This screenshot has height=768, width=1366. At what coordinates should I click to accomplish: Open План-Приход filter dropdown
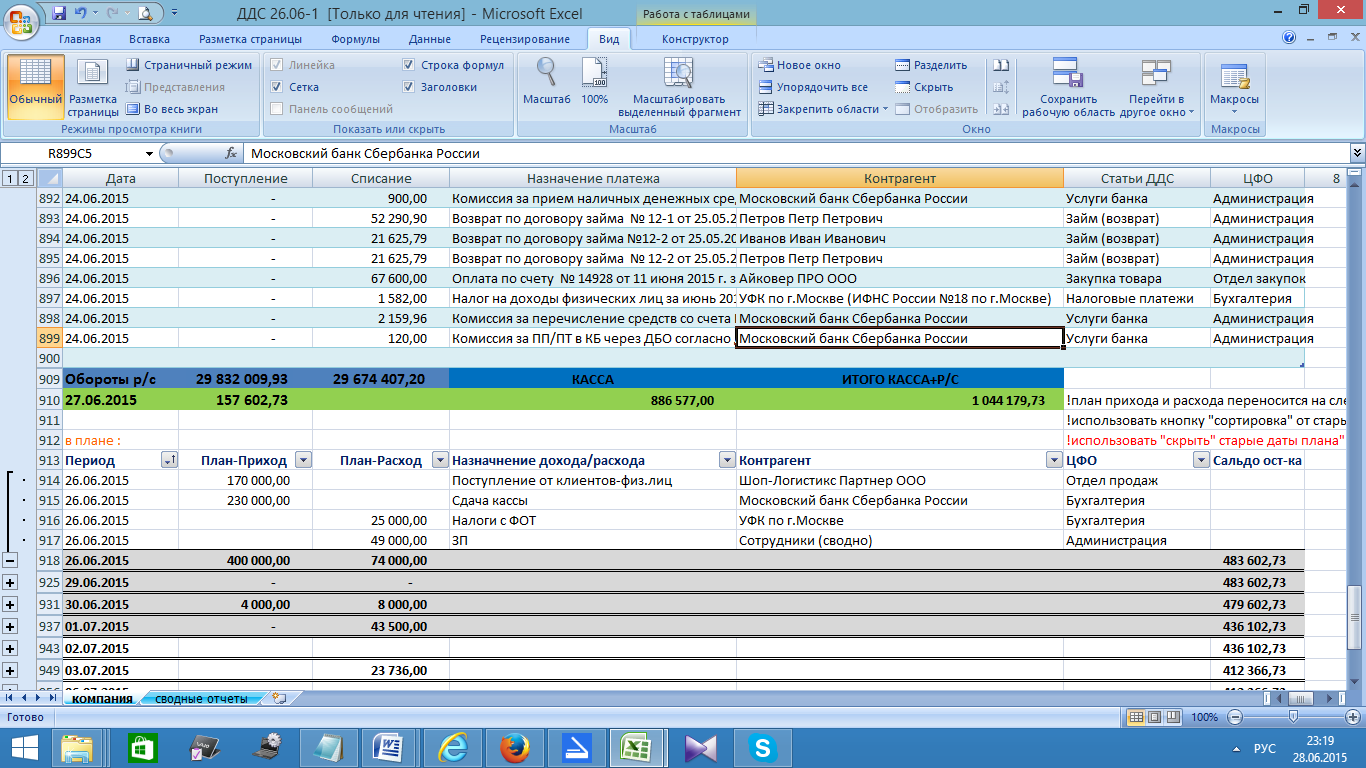tap(303, 460)
